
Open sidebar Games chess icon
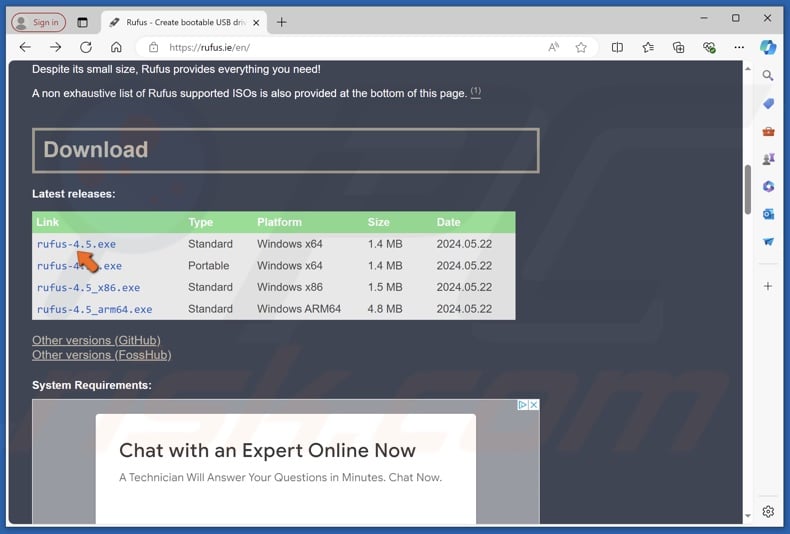tap(768, 159)
